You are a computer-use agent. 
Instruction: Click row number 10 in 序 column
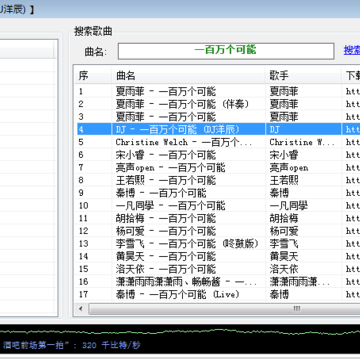pyautogui.click(x=83, y=205)
